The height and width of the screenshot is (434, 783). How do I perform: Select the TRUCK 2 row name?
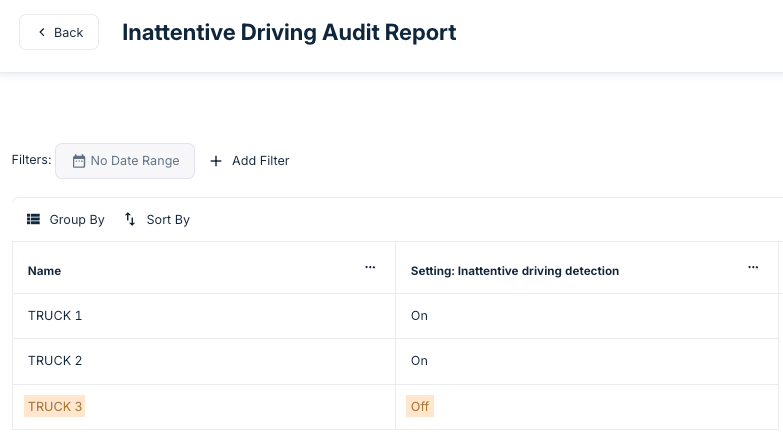coord(55,360)
